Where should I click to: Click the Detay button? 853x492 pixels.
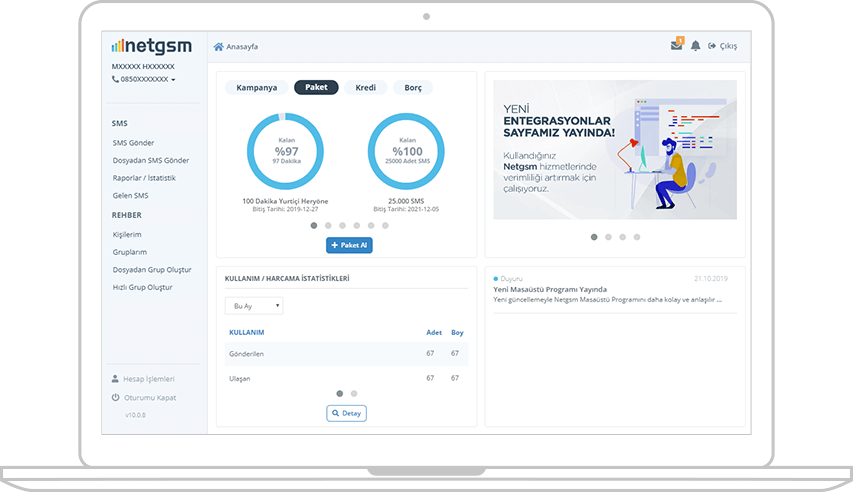tap(347, 414)
